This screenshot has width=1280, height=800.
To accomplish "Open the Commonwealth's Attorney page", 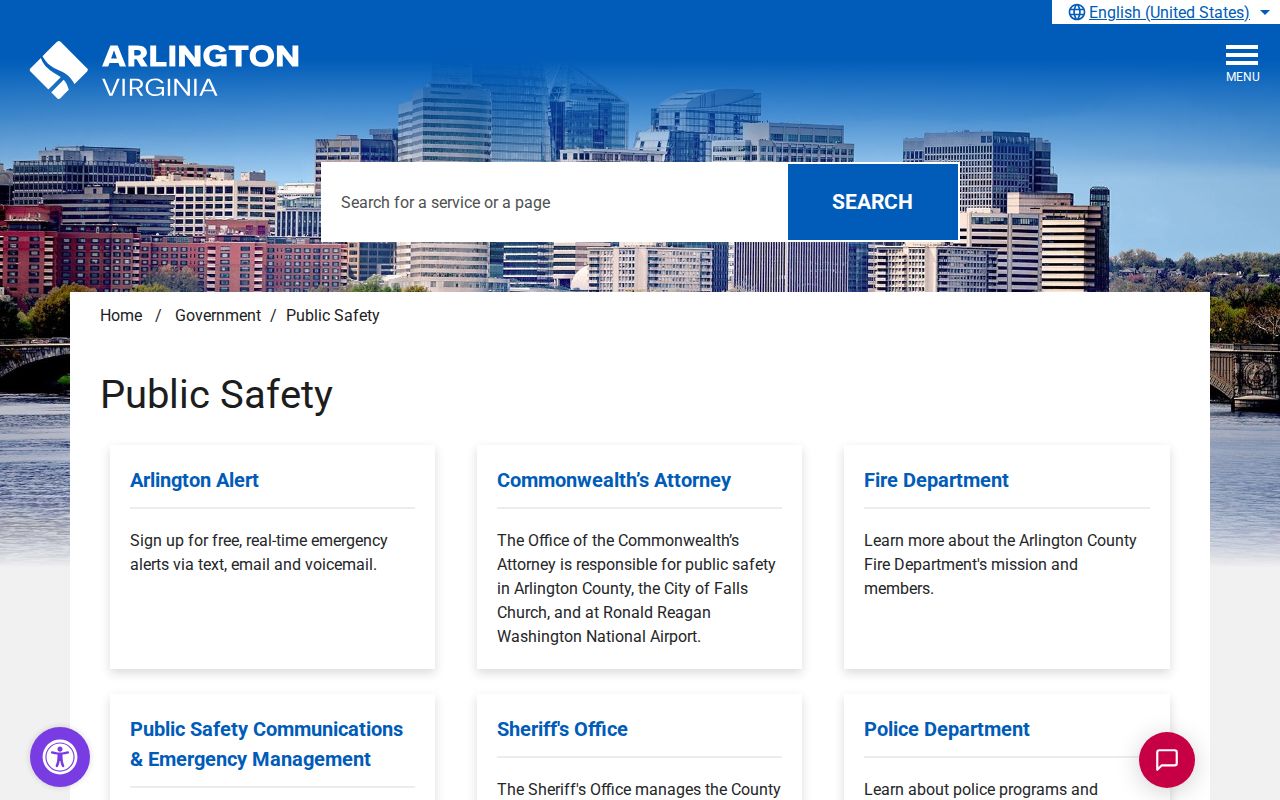I will [614, 480].
